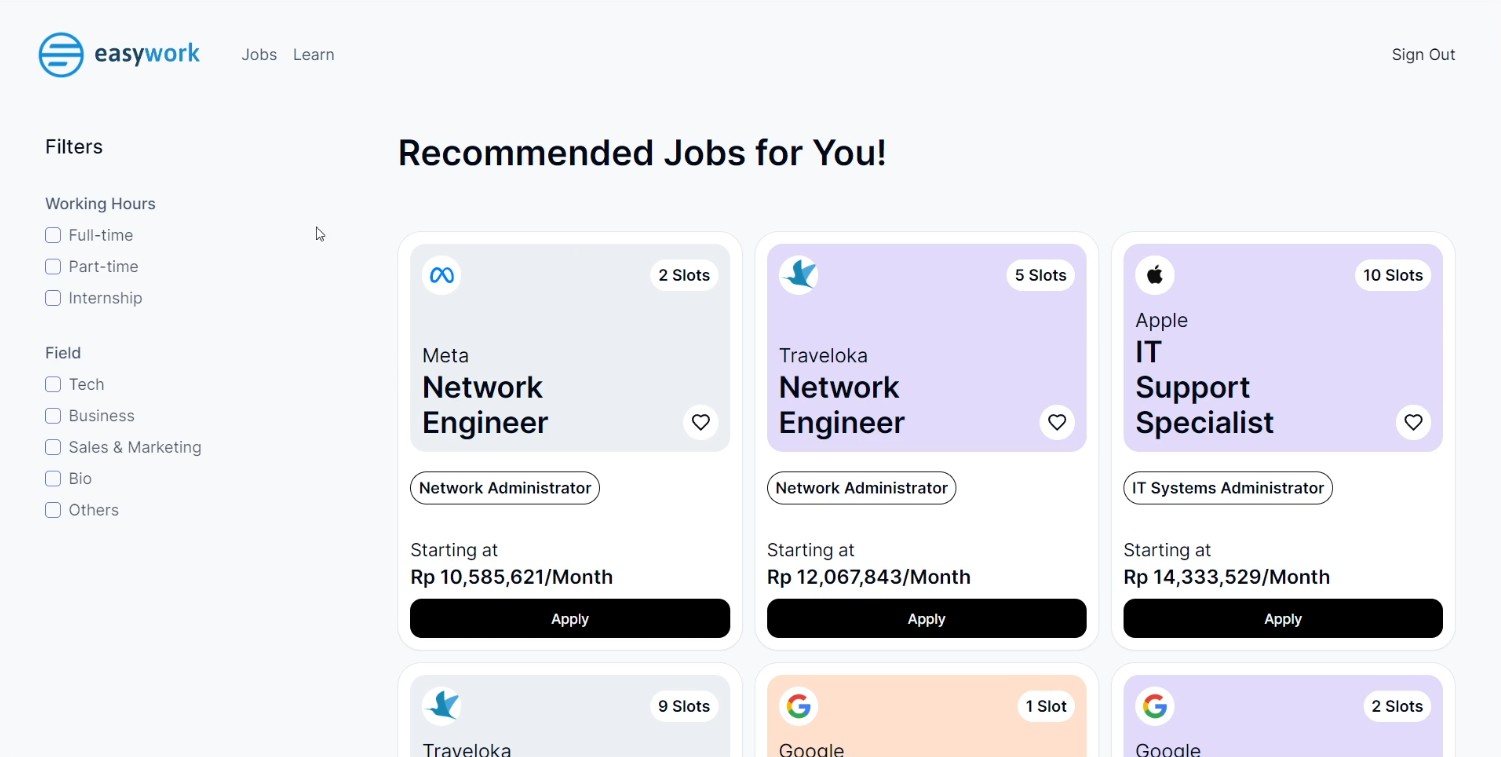
Task: Open the Jobs navigation menu item
Action: coord(259,55)
